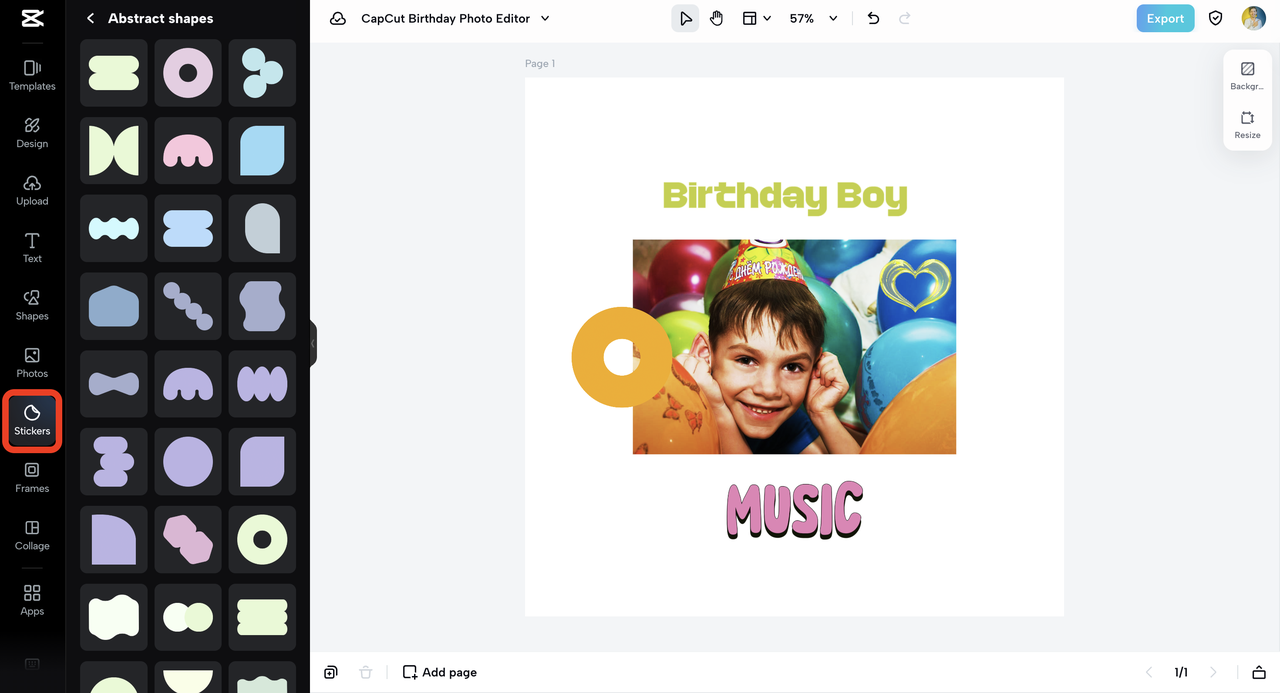
Task: Add the solid purple circle sticker
Action: click(x=188, y=462)
